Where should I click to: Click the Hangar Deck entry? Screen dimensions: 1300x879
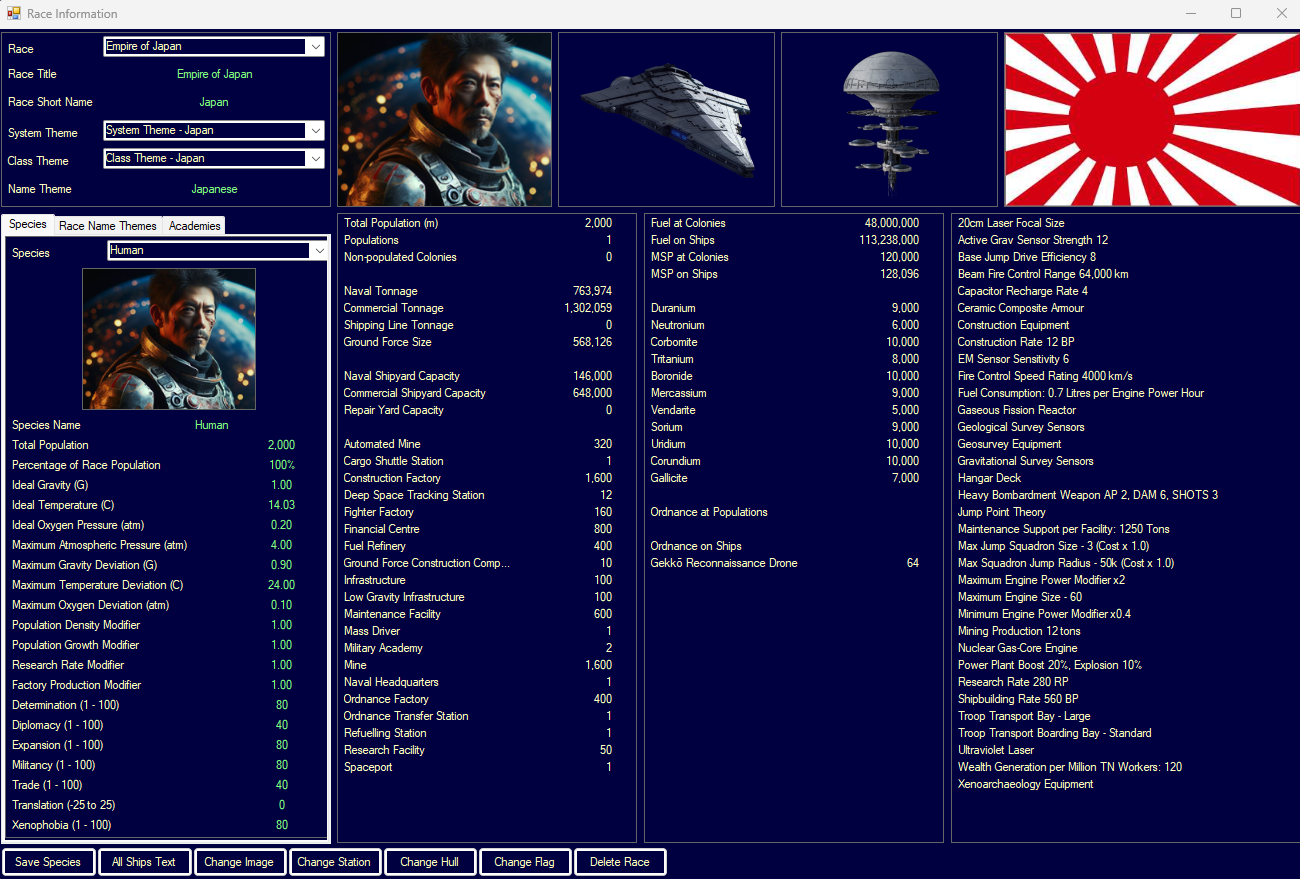pos(989,478)
